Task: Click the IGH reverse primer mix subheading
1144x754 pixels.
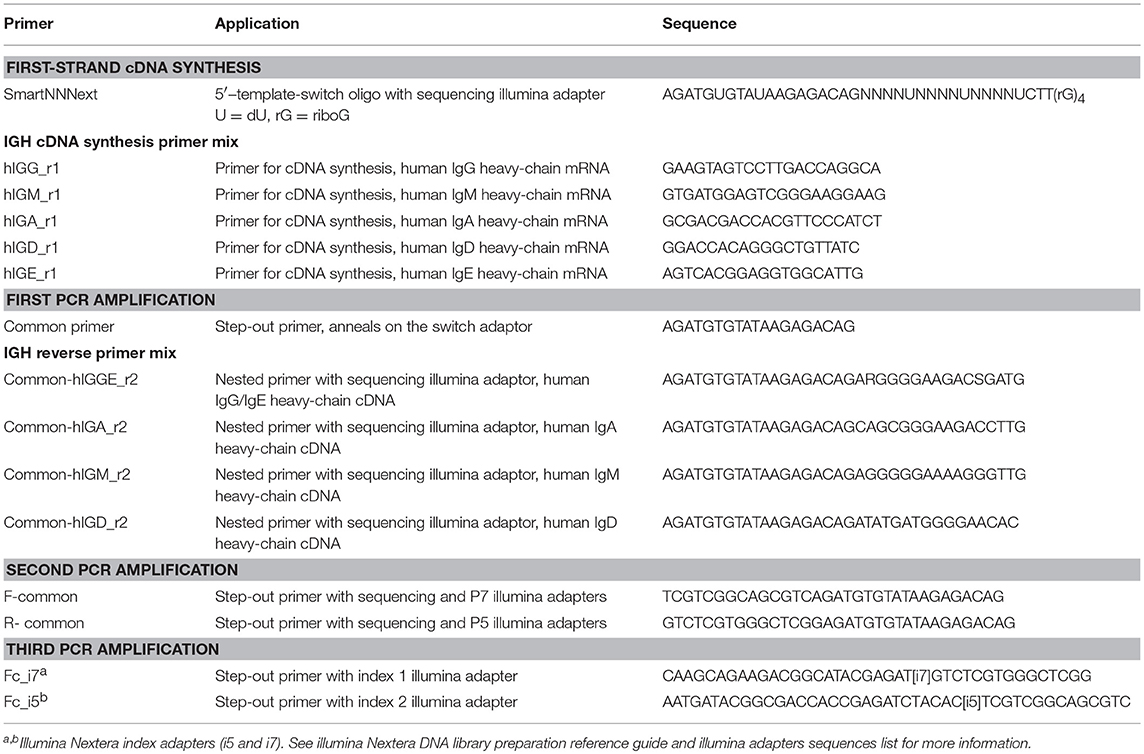Action: coord(90,353)
